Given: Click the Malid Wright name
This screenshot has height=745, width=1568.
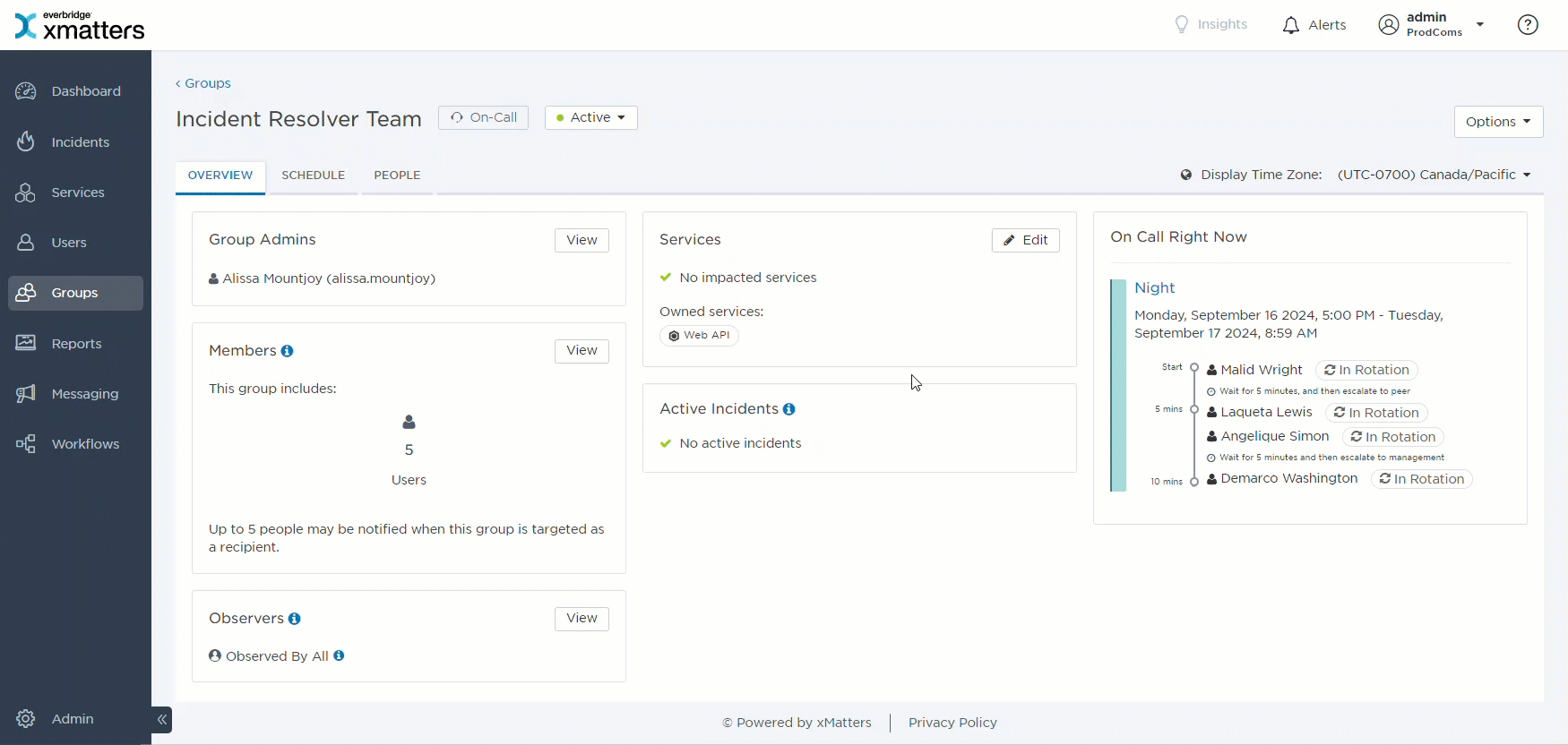Looking at the screenshot, I should coord(1262,370).
